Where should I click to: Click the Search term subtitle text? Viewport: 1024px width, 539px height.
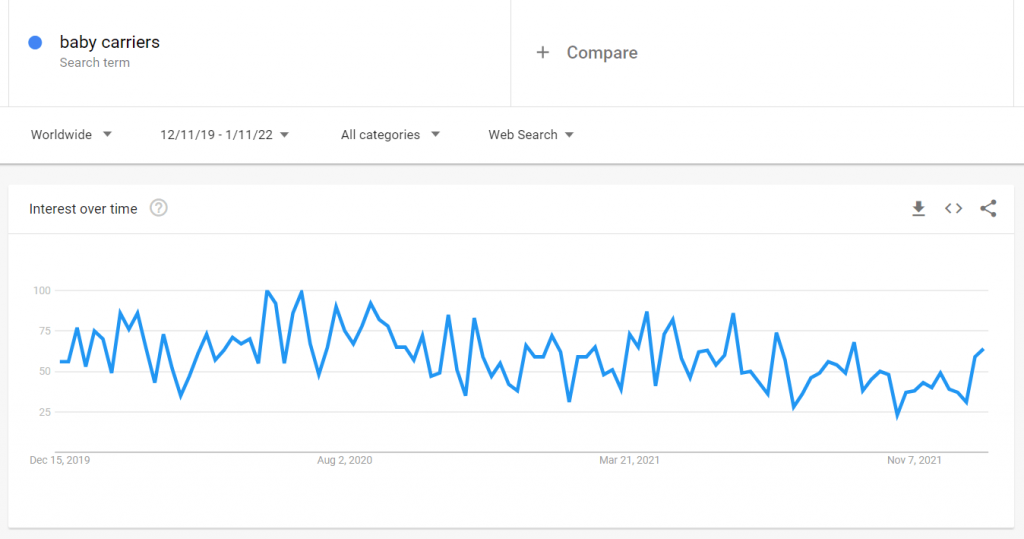coord(95,63)
